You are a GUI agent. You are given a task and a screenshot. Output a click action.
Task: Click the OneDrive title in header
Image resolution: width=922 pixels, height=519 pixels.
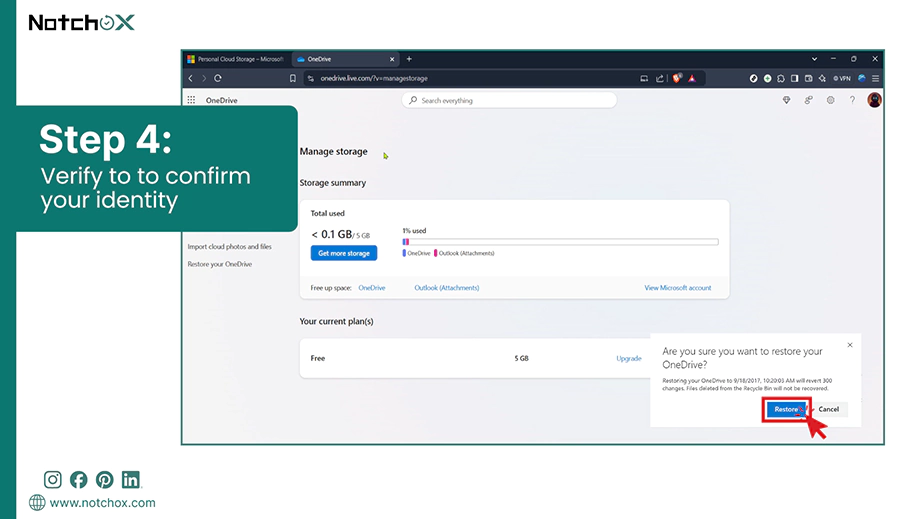click(x=222, y=101)
